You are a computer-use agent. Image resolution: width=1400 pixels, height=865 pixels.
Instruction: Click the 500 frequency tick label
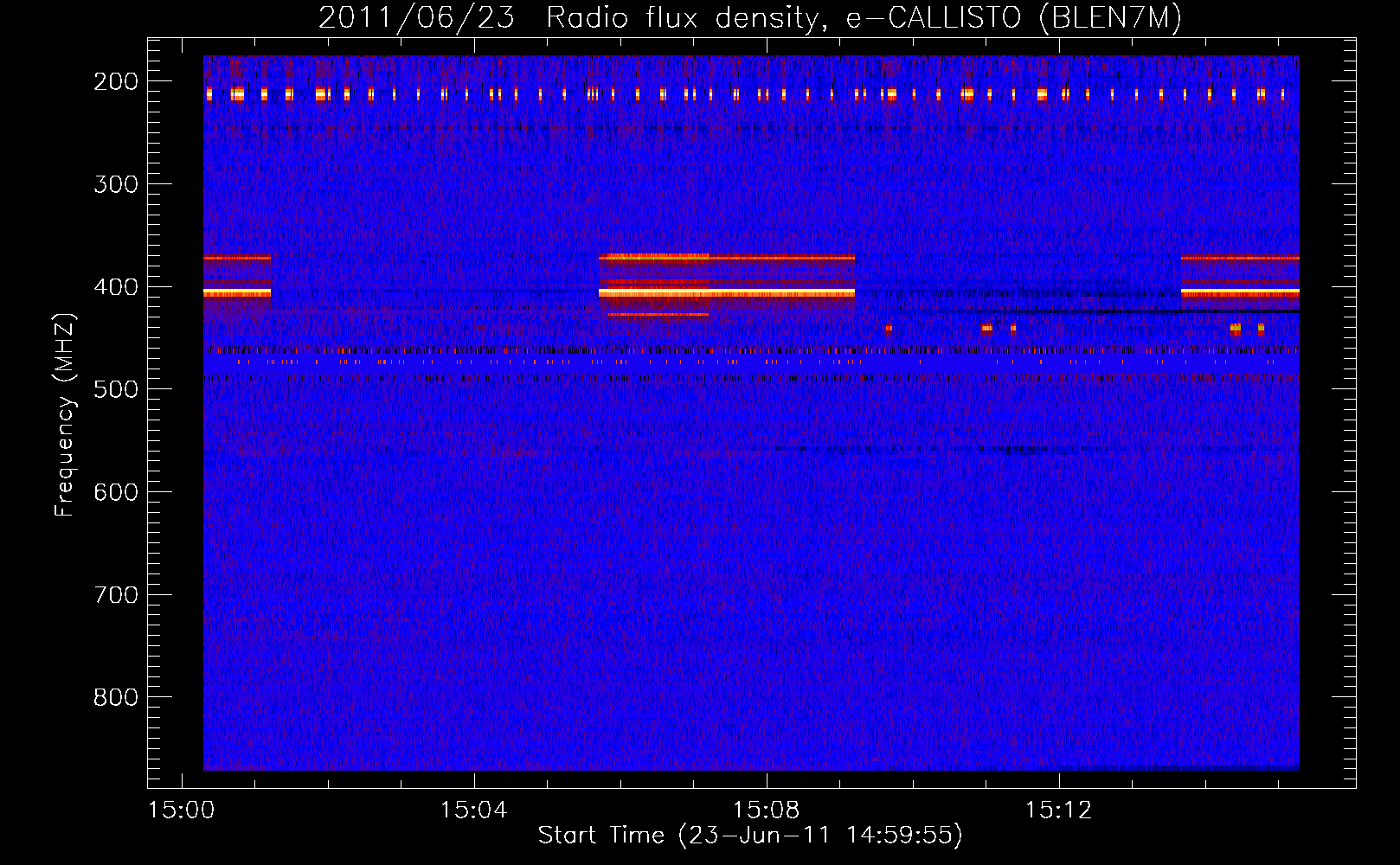coord(116,389)
